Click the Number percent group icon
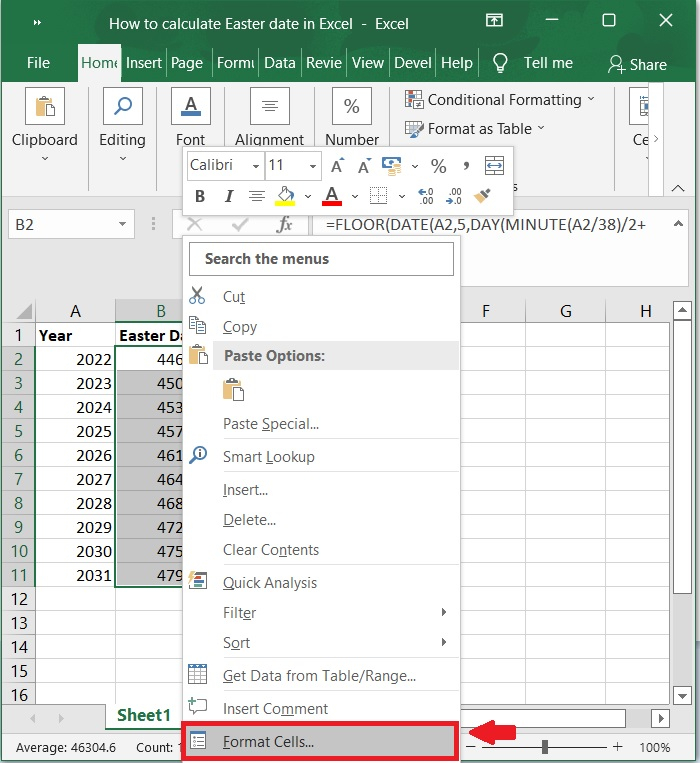This screenshot has height=763, width=700. 352,106
